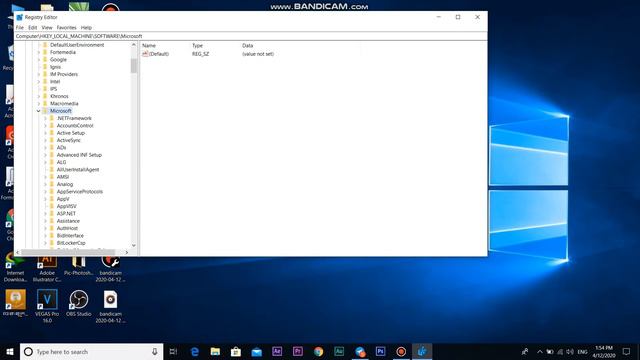Select the Assistance key

pos(68,221)
